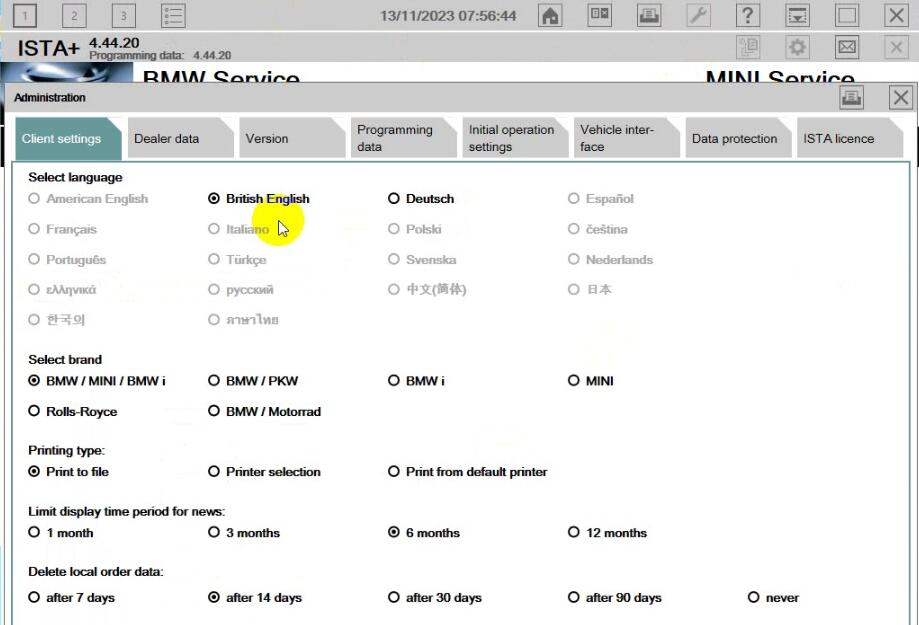Set delete local order data to never
The width and height of the screenshot is (919, 625).
[x=774, y=597]
